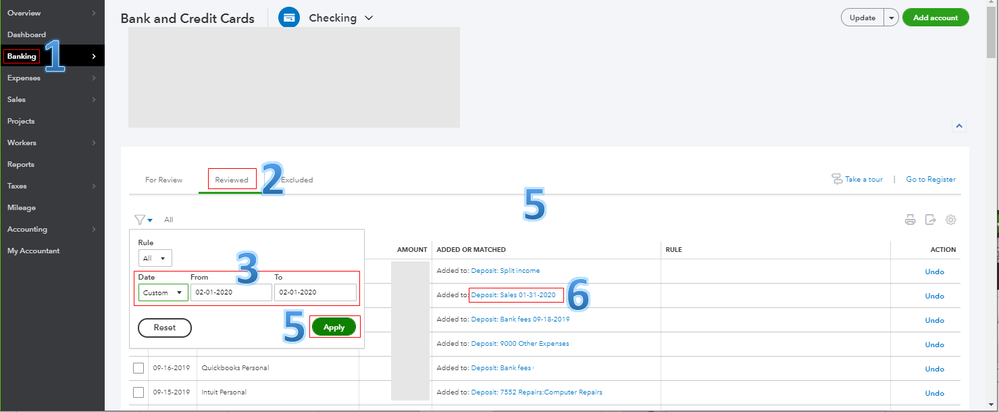
Task: Switch to the Reviewed tab
Action: click(x=231, y=180)
